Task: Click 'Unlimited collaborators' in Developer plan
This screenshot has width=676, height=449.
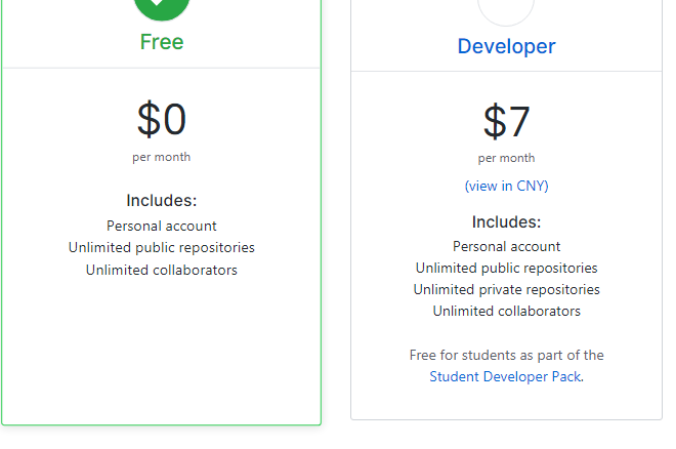Action: pos(507,311)
